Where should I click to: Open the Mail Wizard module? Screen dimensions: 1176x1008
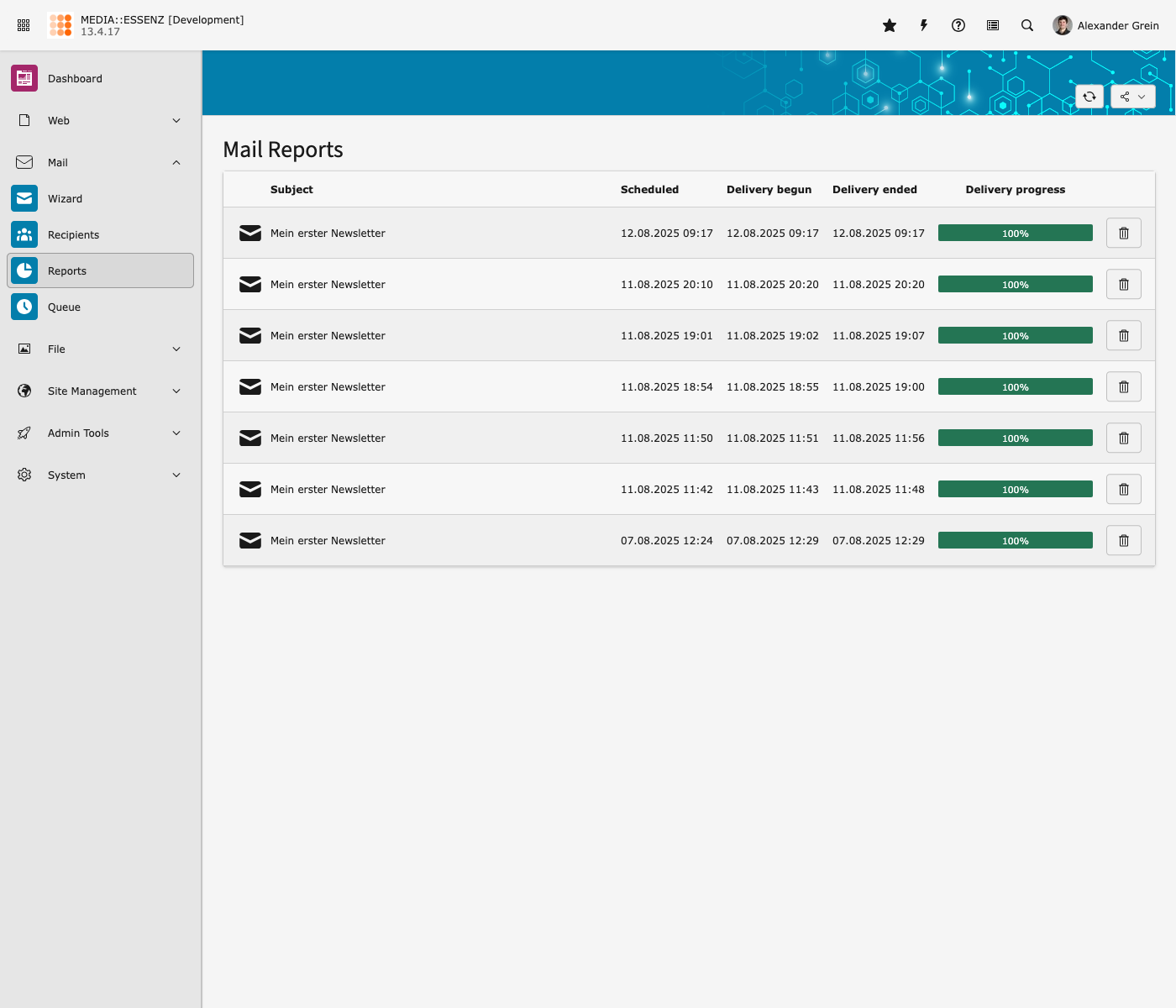[65, 199]
